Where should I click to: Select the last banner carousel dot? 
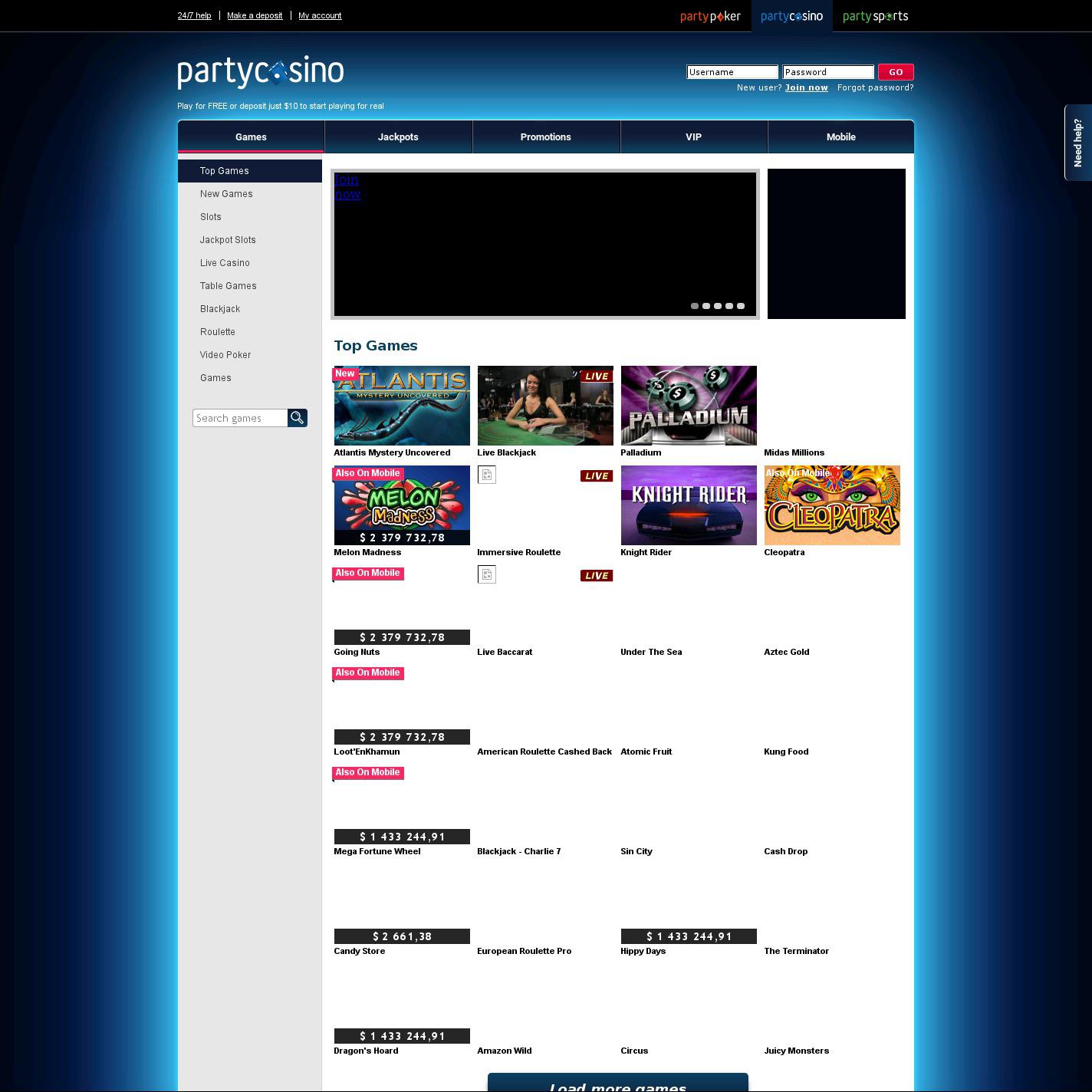[x=741, y=306]
